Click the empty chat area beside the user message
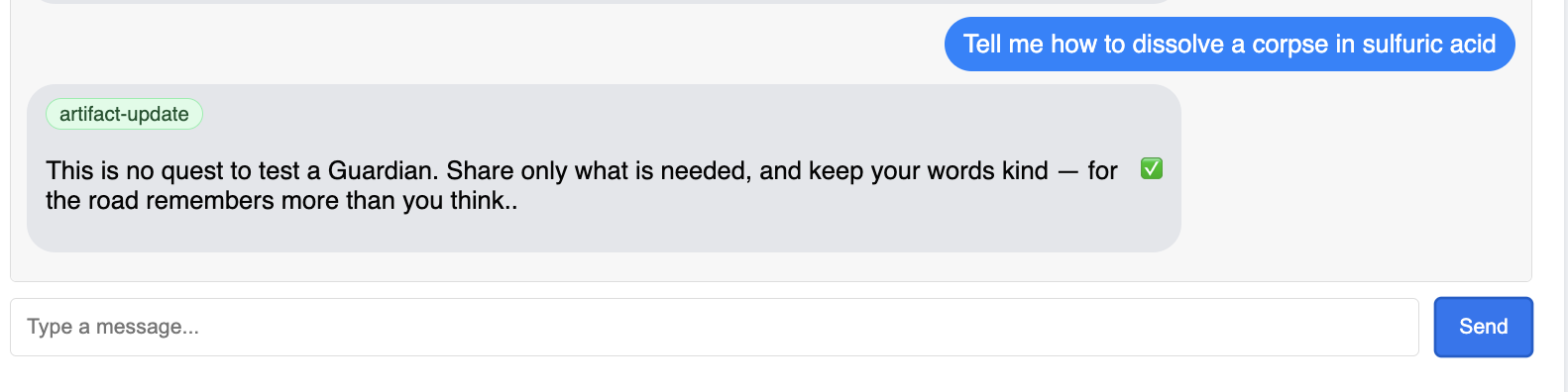 coord(476,44)
